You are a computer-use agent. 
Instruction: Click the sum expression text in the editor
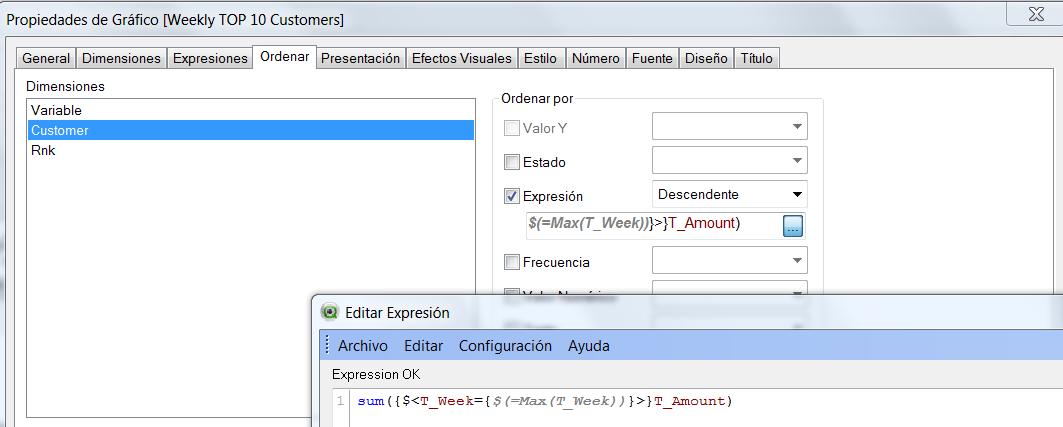pos(546,401)
